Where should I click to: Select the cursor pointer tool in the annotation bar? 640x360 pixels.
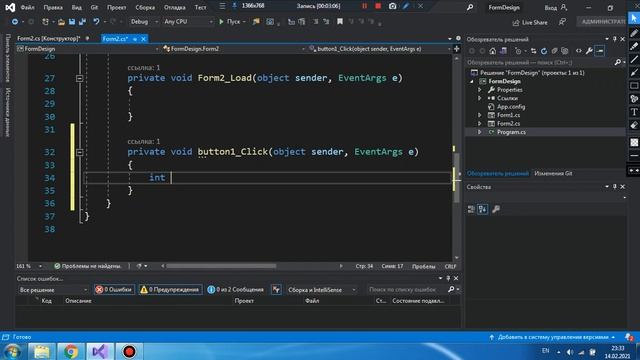click(x=634, y=18)
